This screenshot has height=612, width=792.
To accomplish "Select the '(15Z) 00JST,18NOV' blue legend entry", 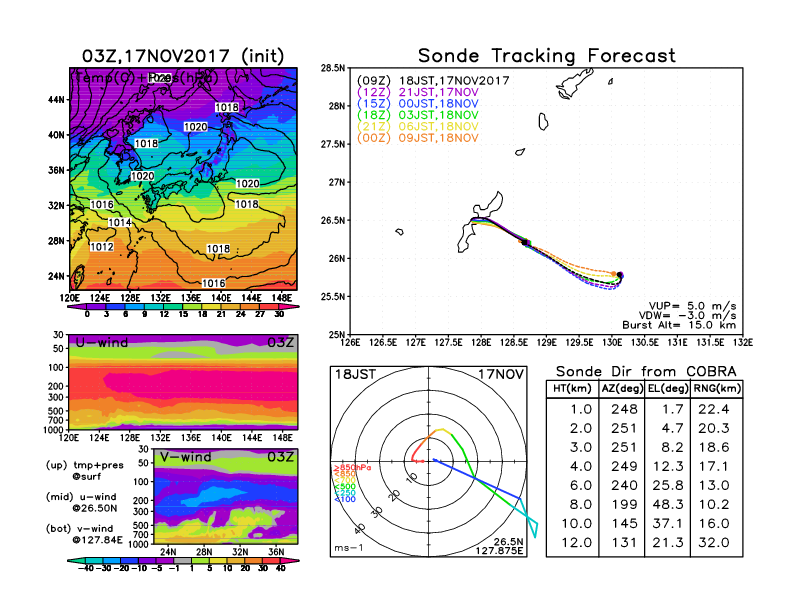I will (x=418, y=104).
